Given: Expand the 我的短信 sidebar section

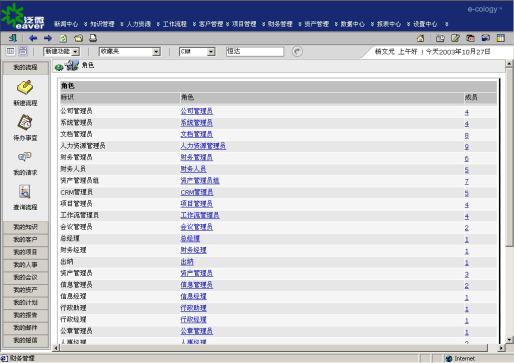Looking at the screenshot, I should pyautogui.click(x=25, y=340).
